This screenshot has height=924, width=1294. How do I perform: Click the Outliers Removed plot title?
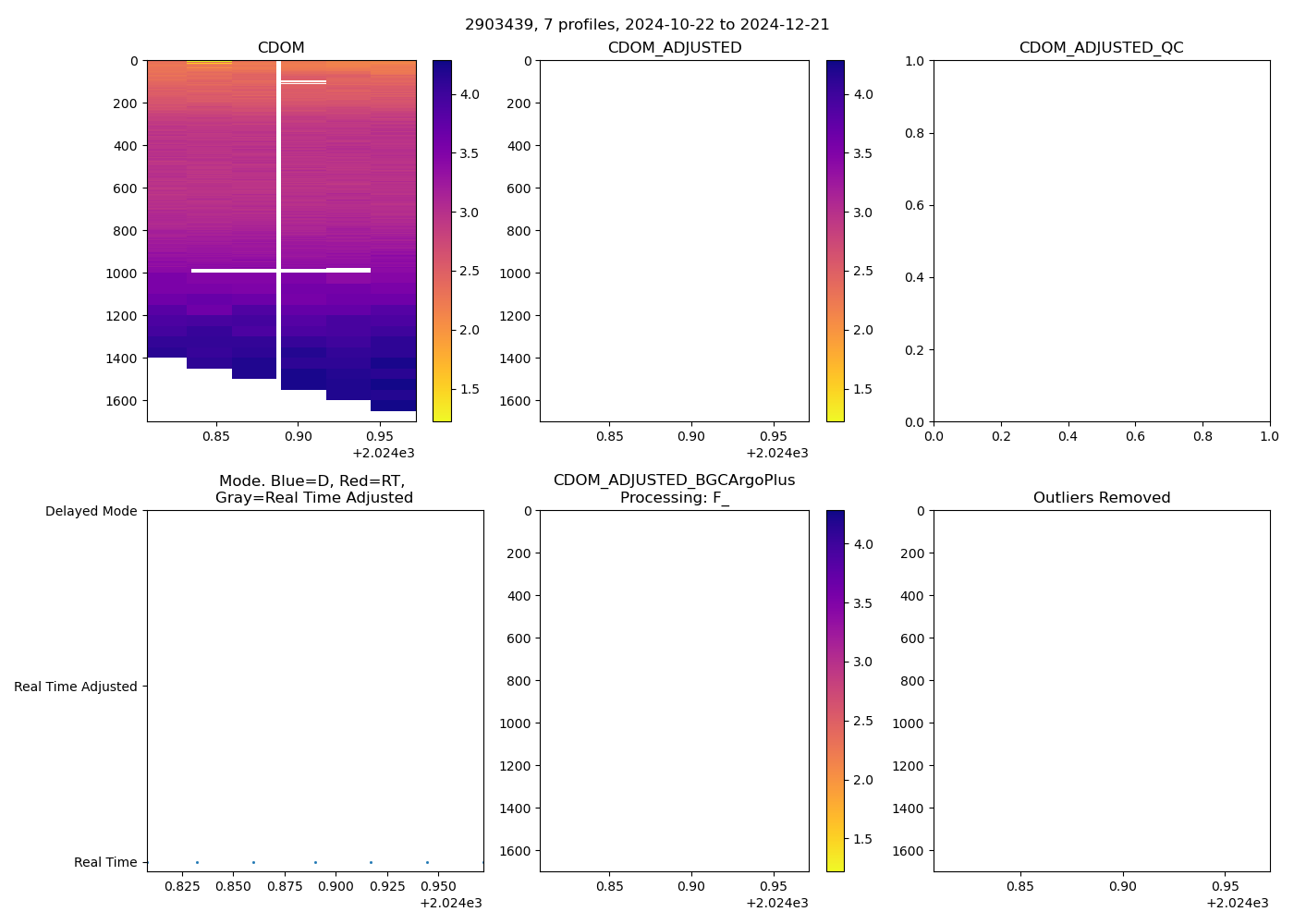coord(1101,498)
